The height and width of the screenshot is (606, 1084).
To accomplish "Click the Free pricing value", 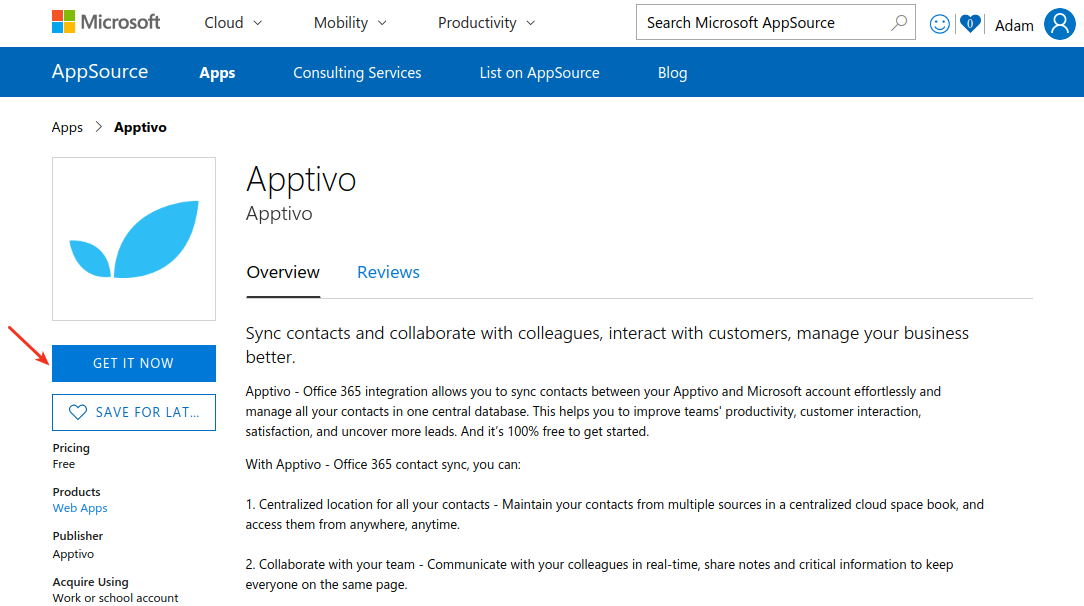I will click(64, 464).
